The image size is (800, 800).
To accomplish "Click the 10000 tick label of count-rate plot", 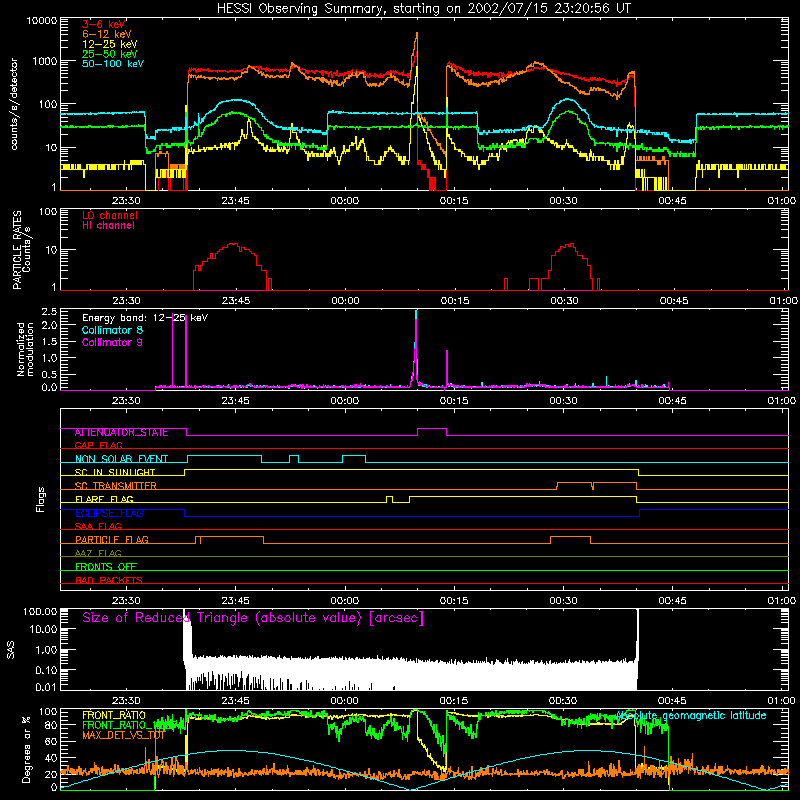I will click(42, 21).
